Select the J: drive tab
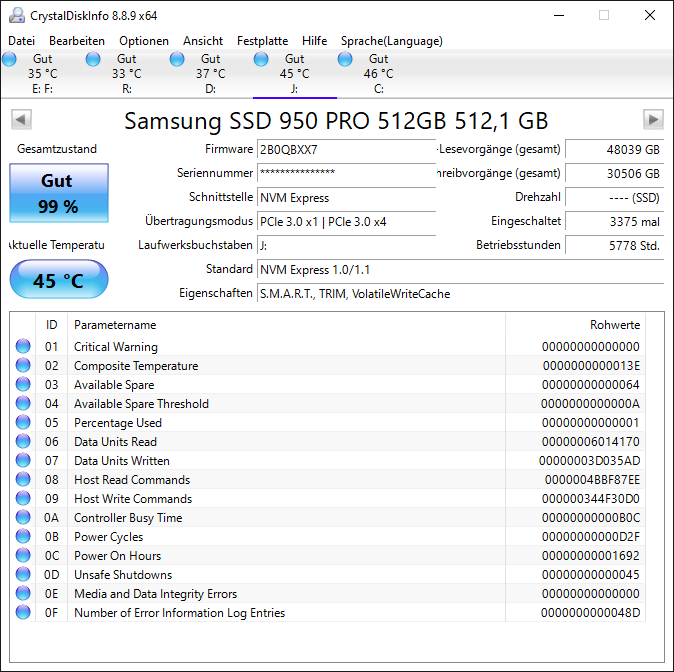This screenshot has width=674, height=672. pyautogui.click(x=294, y=74)
